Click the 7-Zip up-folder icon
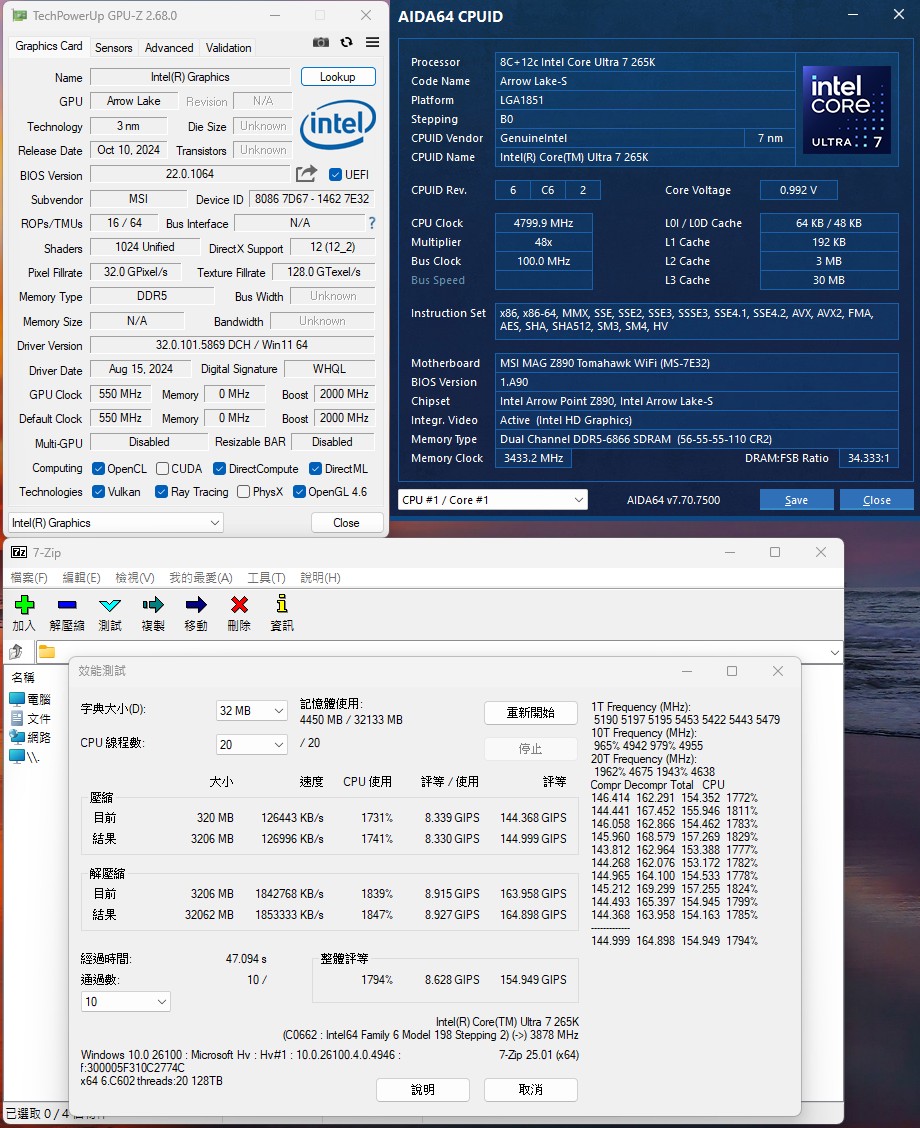This screenshot has width=920, height=1128. click(x=16, y=652)
